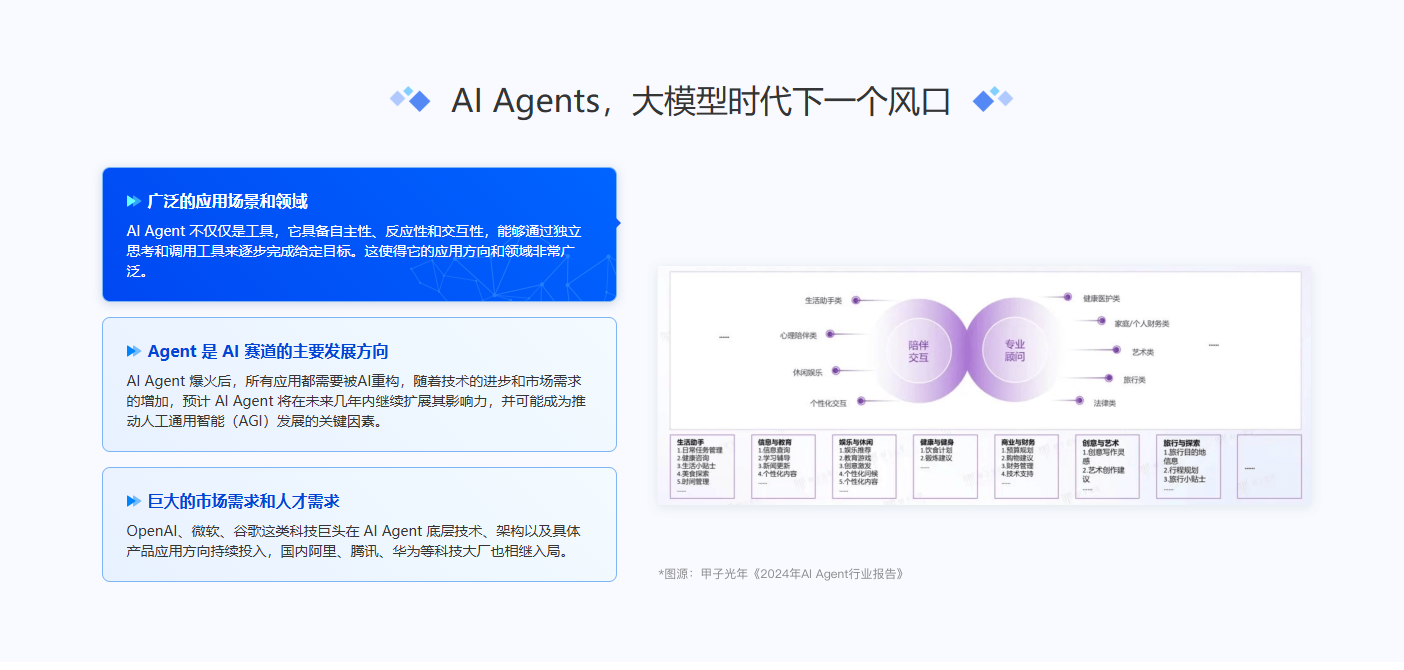Click the purple 陪伴交互 circle in the diagram
Image resolution: width=1404 pixels, height=670 pixels.
(x=918, y=350)
